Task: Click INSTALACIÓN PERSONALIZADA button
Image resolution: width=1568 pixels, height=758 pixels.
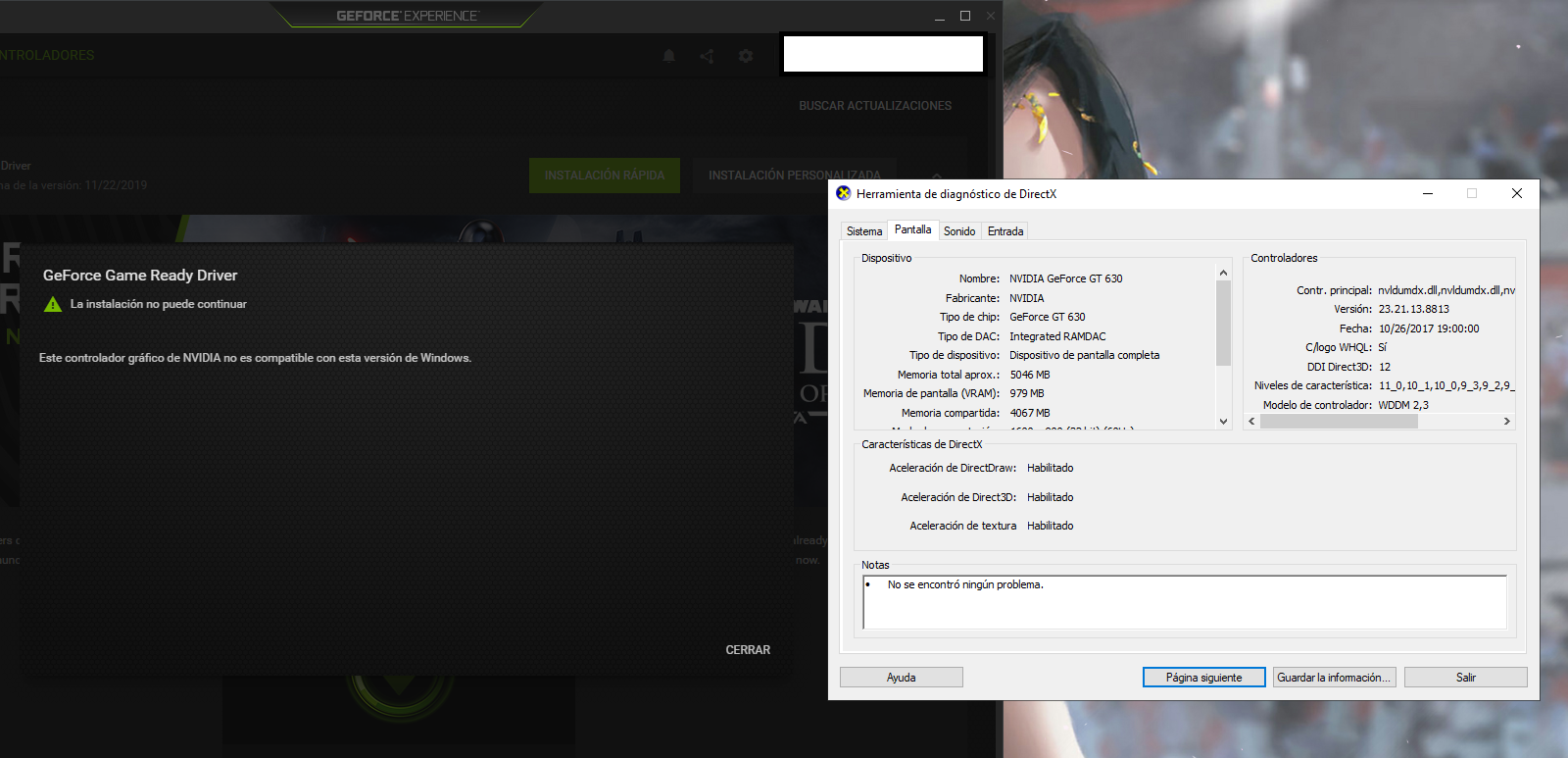Action: 795,176
